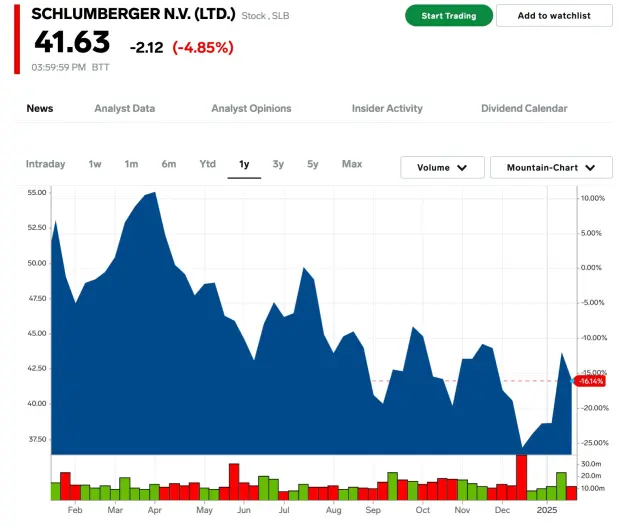Set chart range to 1m

click(x=131, y=164)
